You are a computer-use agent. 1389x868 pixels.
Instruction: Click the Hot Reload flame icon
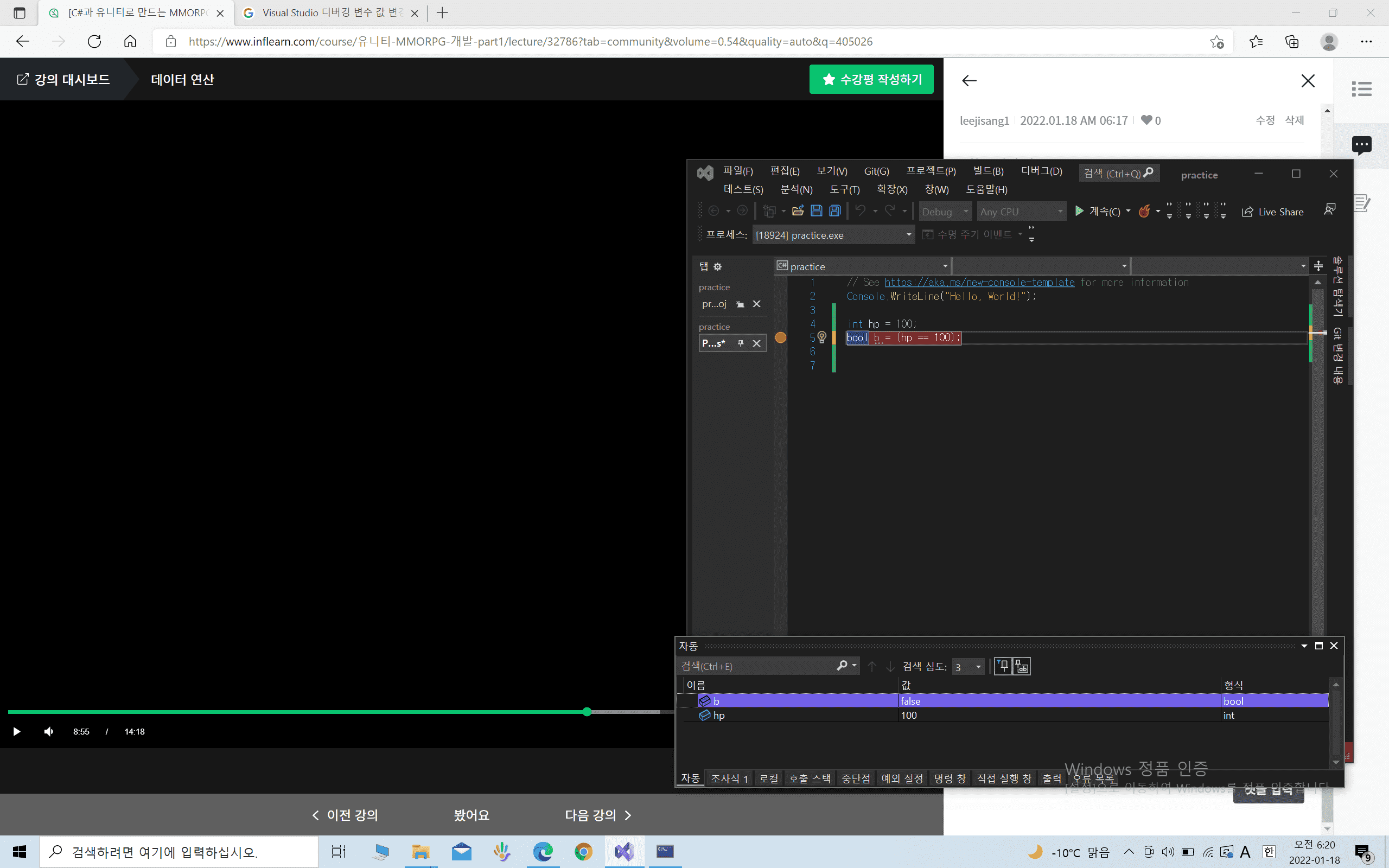click(x=1144, y=211)
